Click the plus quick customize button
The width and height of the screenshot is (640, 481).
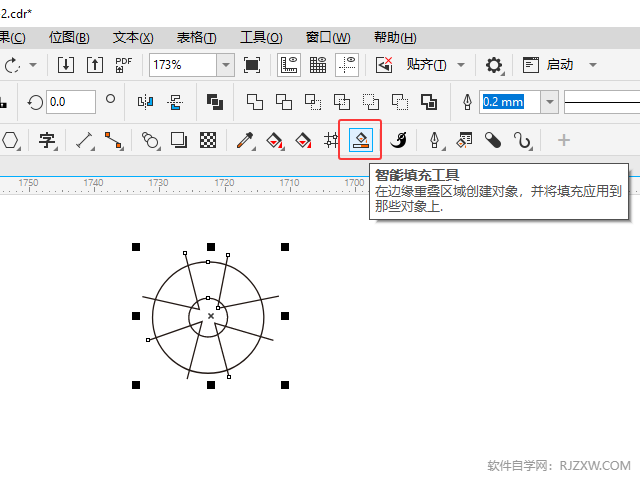coord(564,141)
